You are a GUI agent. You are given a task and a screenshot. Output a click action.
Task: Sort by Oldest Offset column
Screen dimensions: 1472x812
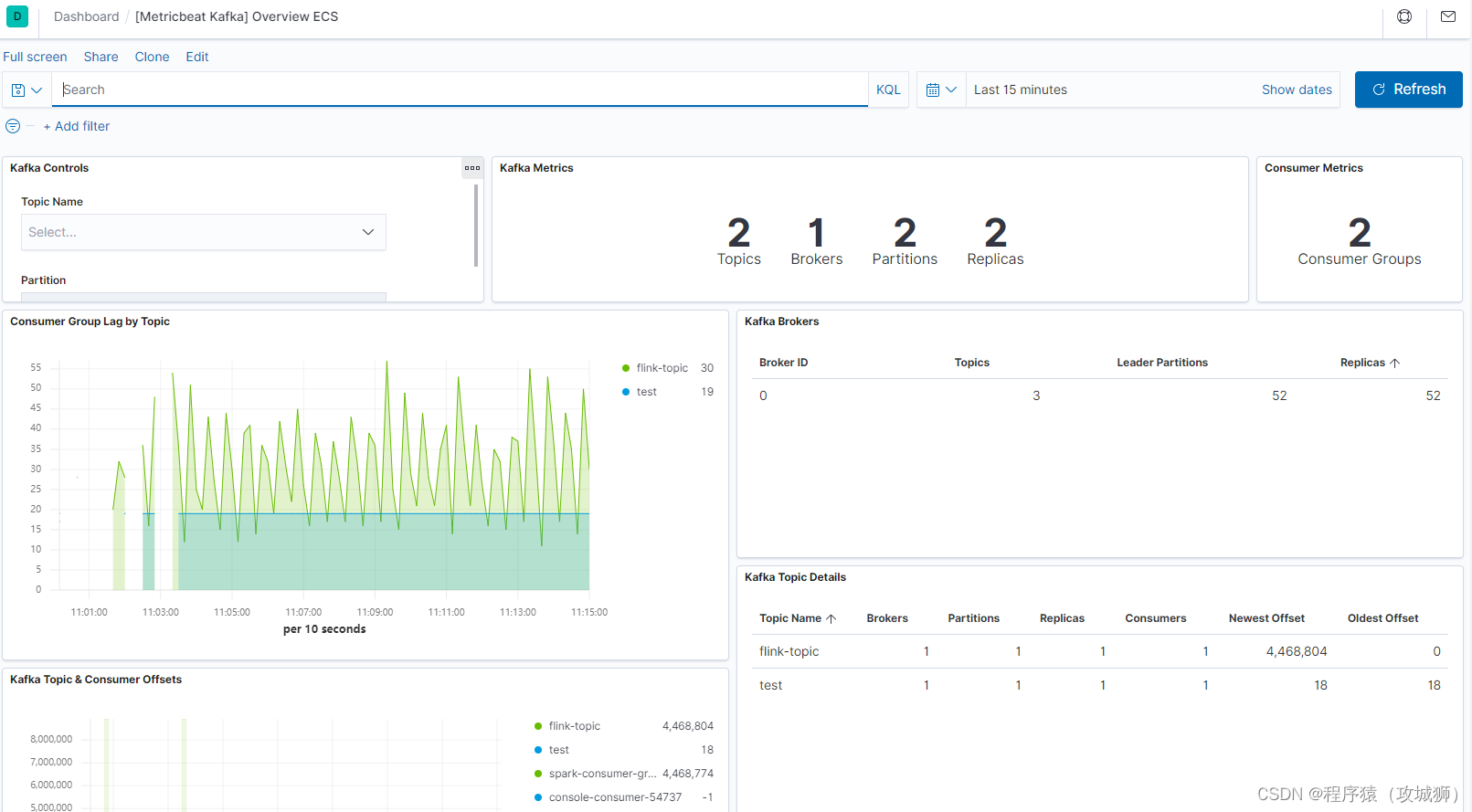1382,618
